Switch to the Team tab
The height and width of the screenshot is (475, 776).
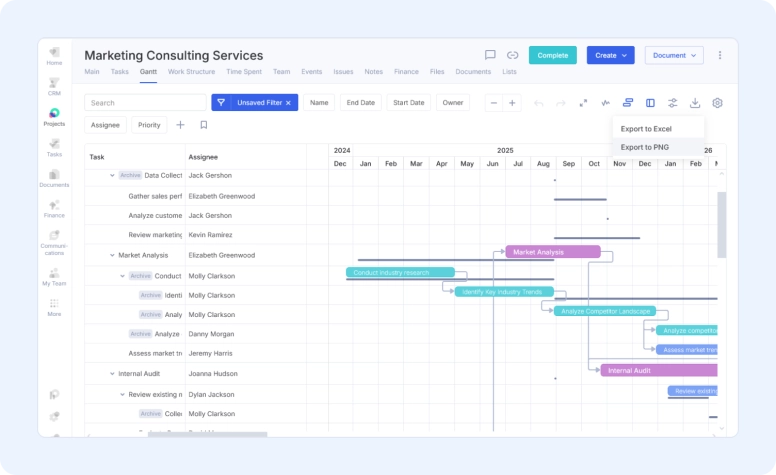coord(282,72)
